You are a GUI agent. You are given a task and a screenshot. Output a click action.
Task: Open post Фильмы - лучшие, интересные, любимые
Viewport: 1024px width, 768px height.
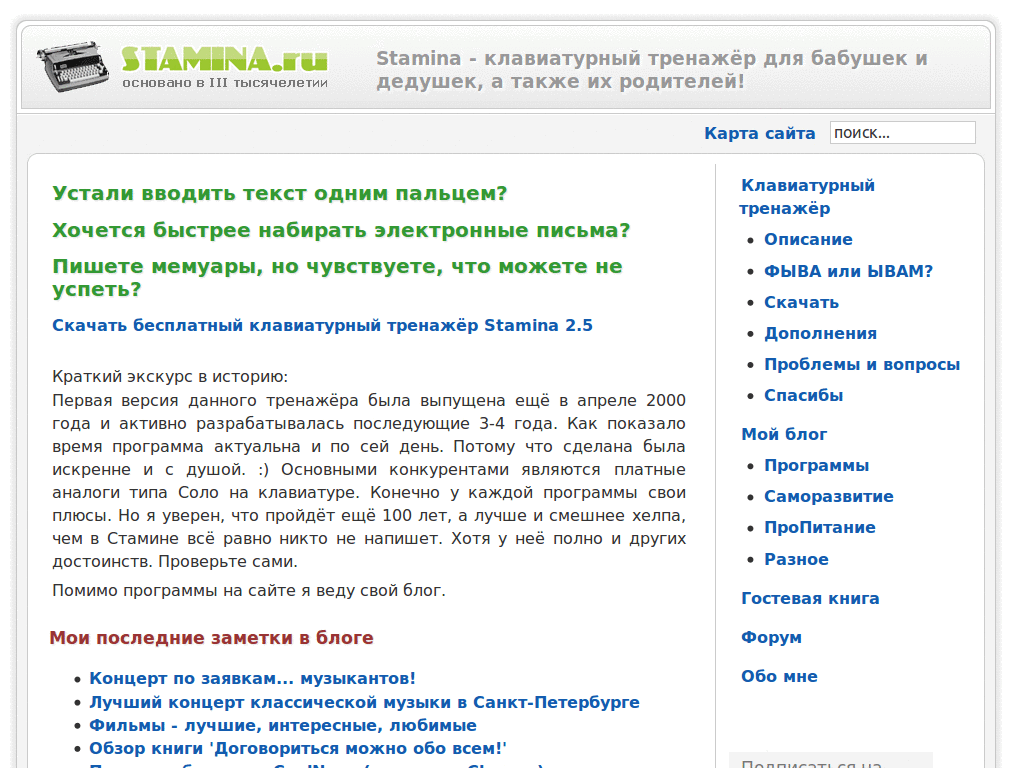(x=283, y=726)
